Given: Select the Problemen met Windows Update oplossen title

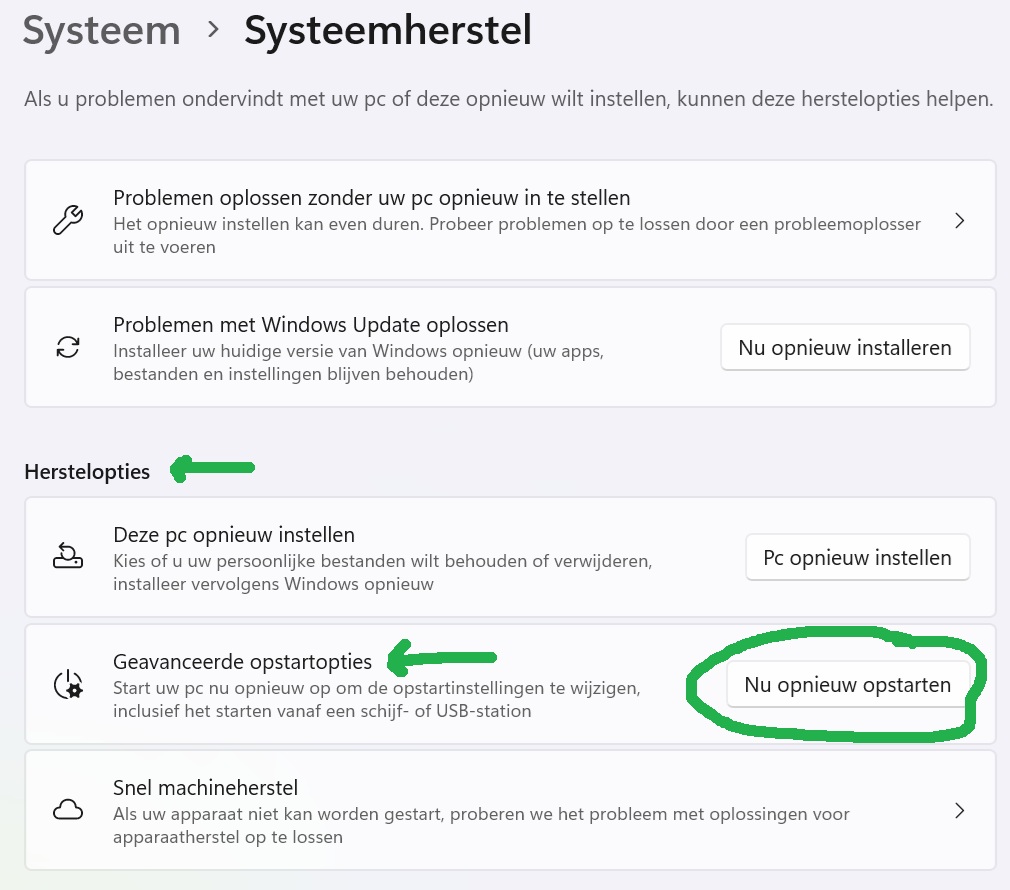Looking at the screenshot, I should (311, 325).
